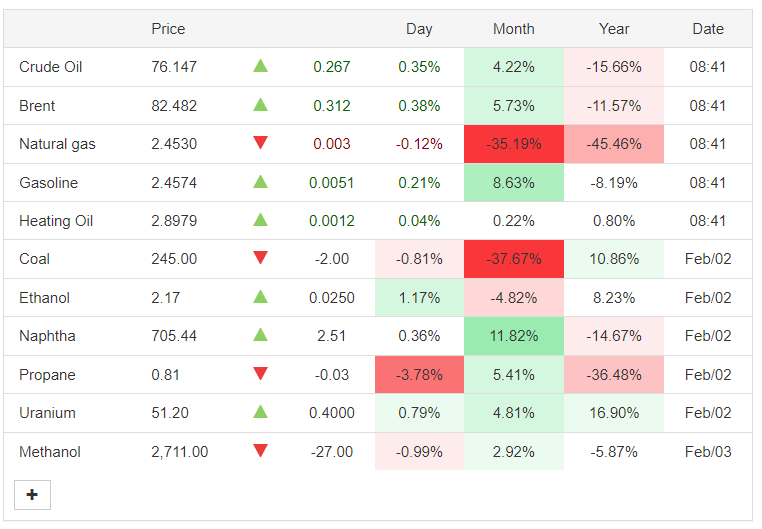The image size is (762, 529).
Task: Click the 16.90% year cell for Uranium
Action: pos(614,413)
